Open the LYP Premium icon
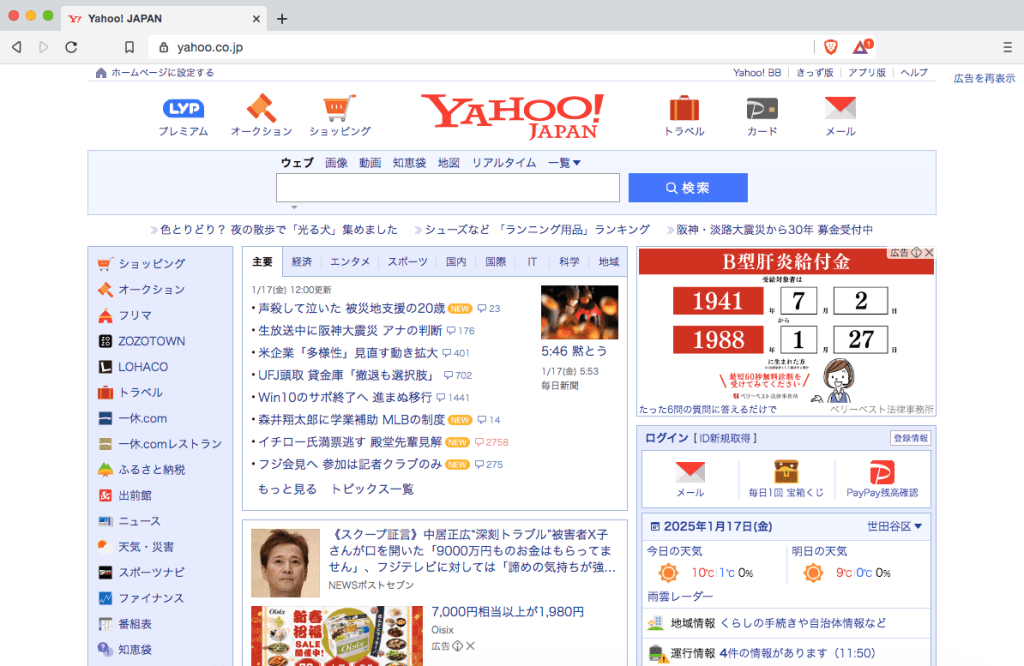The height and width of the screenshot is (666, 1024). coord(183,108)
